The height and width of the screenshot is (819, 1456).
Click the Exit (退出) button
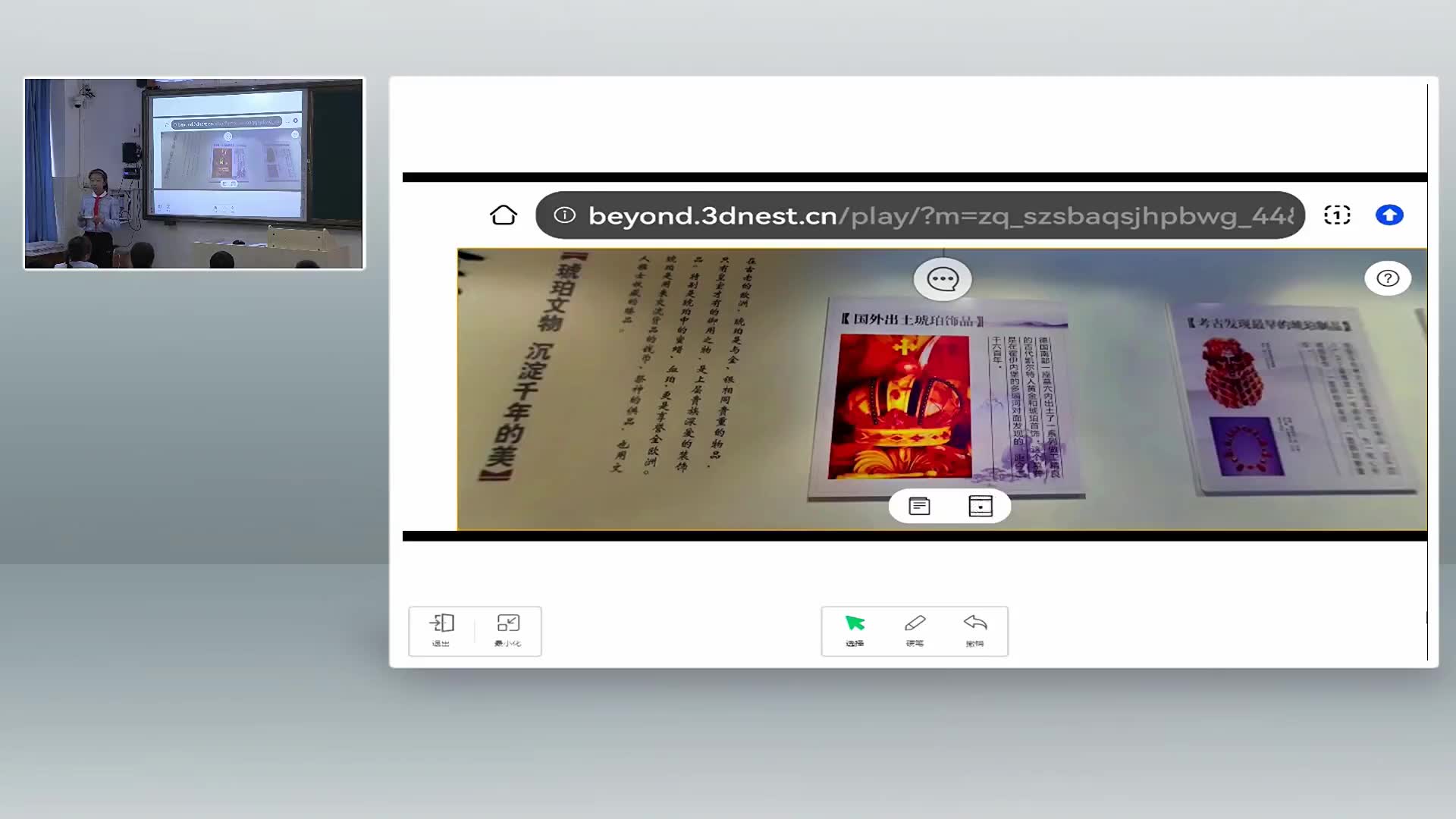(441, 631)
